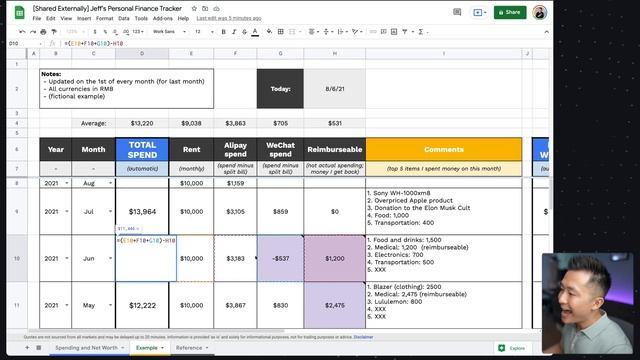Open the File menu
The width and height of the screenshot is (640, 360).
pos(37,18)
